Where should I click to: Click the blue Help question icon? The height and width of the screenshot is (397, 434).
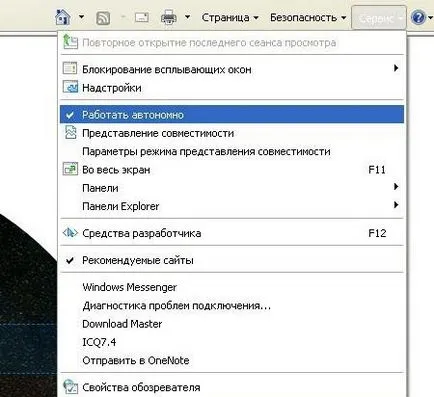418,18
